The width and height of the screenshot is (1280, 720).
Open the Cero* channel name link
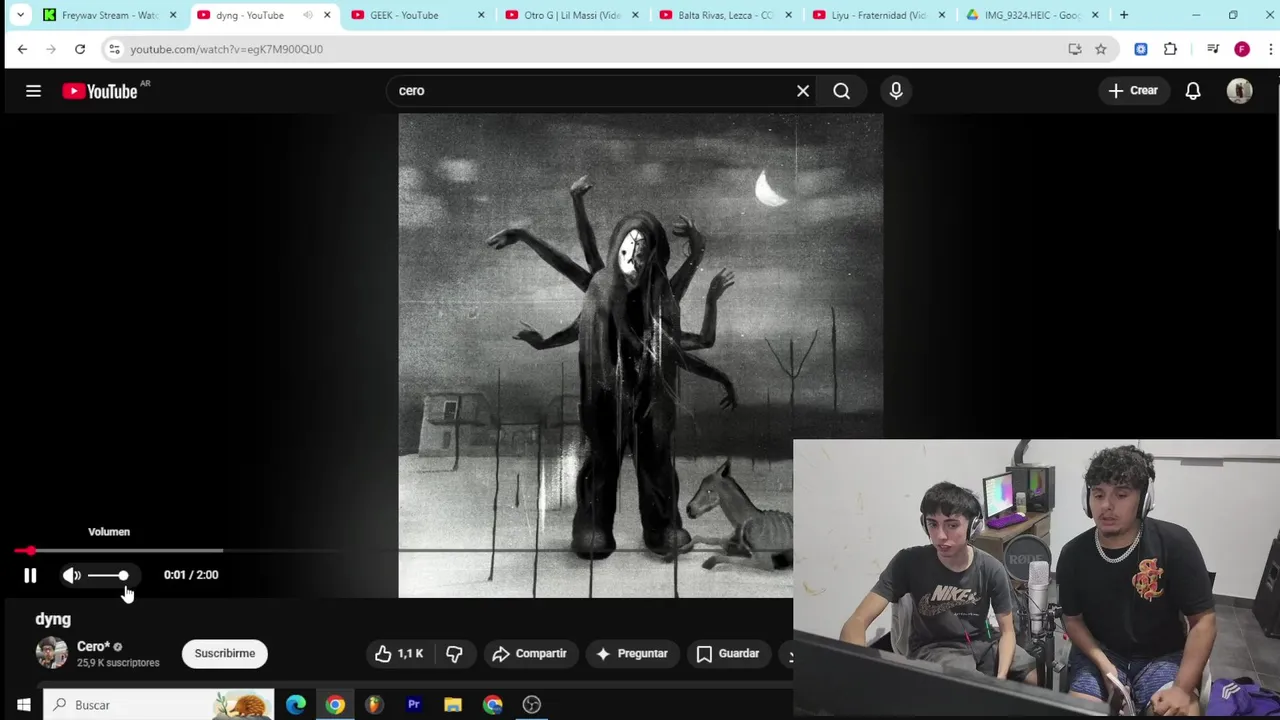pos(93,647)
